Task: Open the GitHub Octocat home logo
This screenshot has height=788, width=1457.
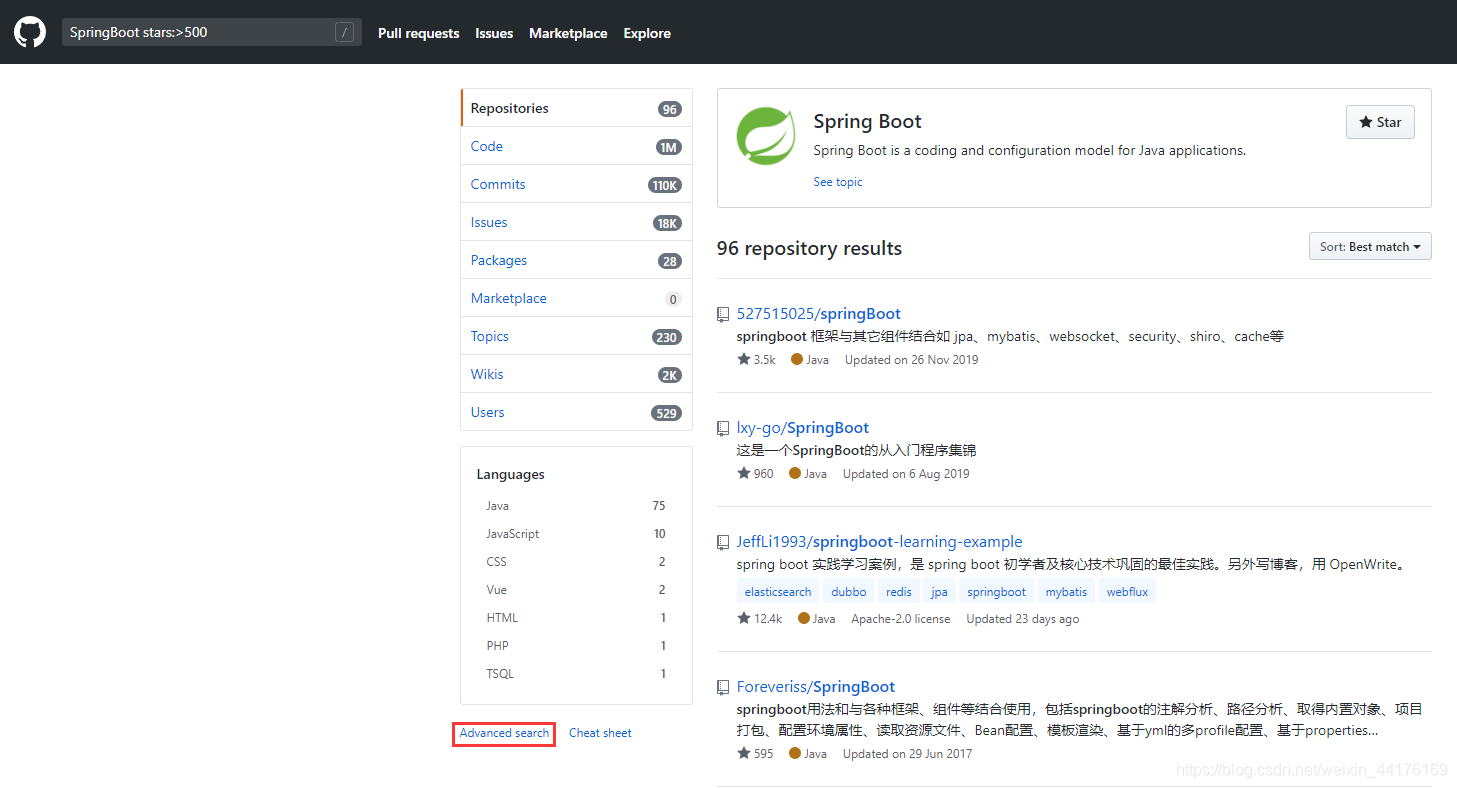Action: pyautogui.click(x=30, y=32)
